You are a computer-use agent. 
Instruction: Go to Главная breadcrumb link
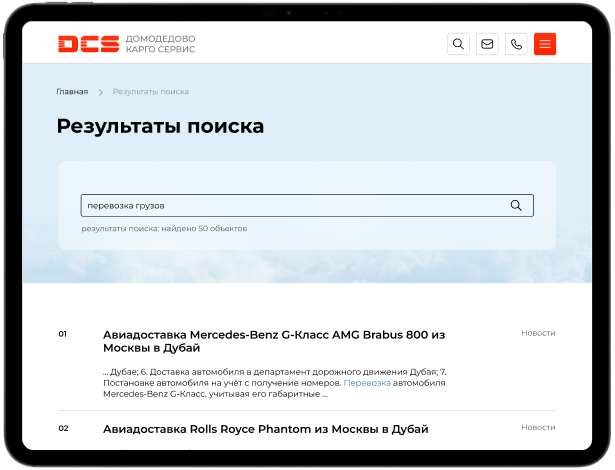tap(72, 92)
